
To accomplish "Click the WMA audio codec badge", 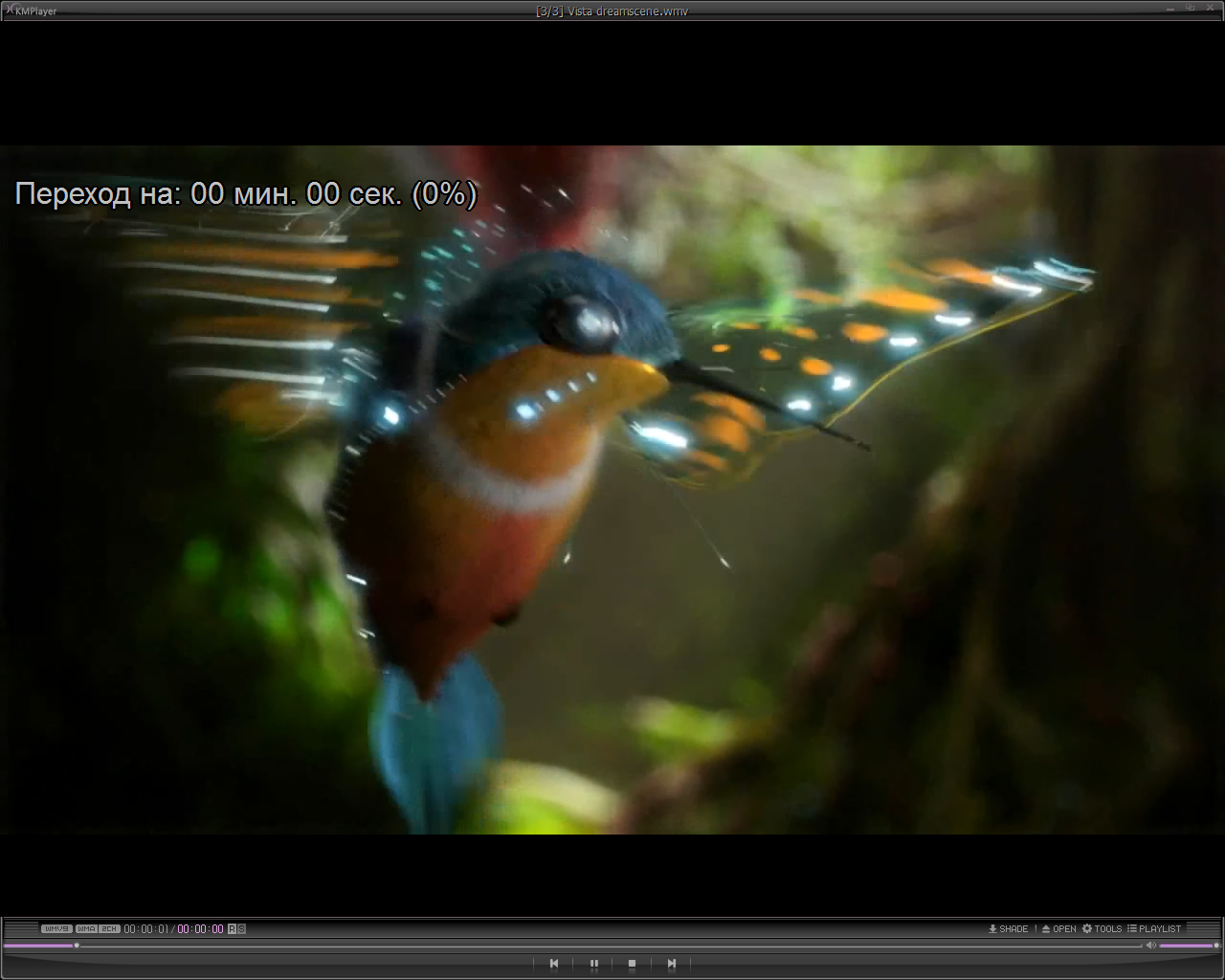I will [86, 928].
